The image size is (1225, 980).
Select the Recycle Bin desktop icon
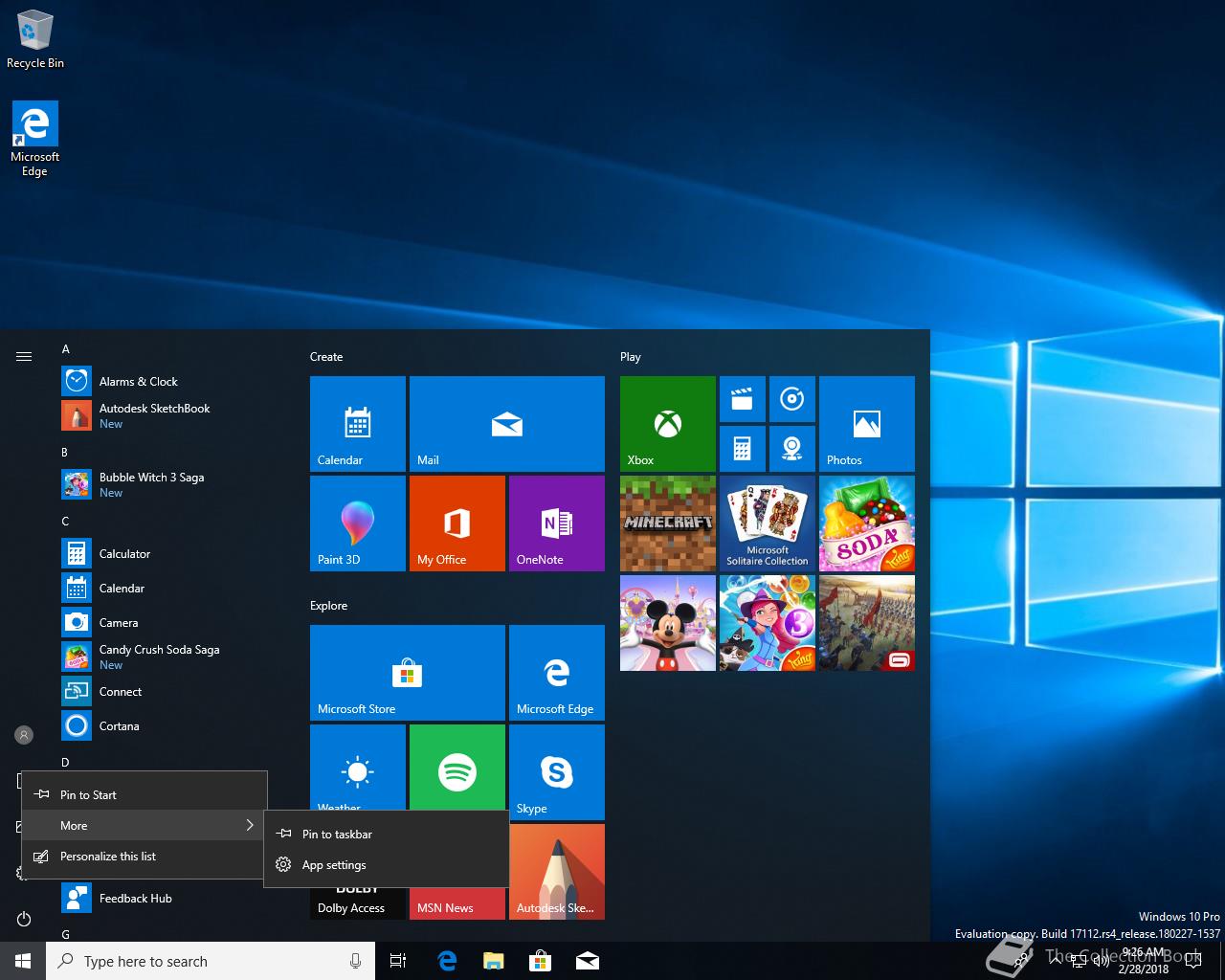pos(35,39)
